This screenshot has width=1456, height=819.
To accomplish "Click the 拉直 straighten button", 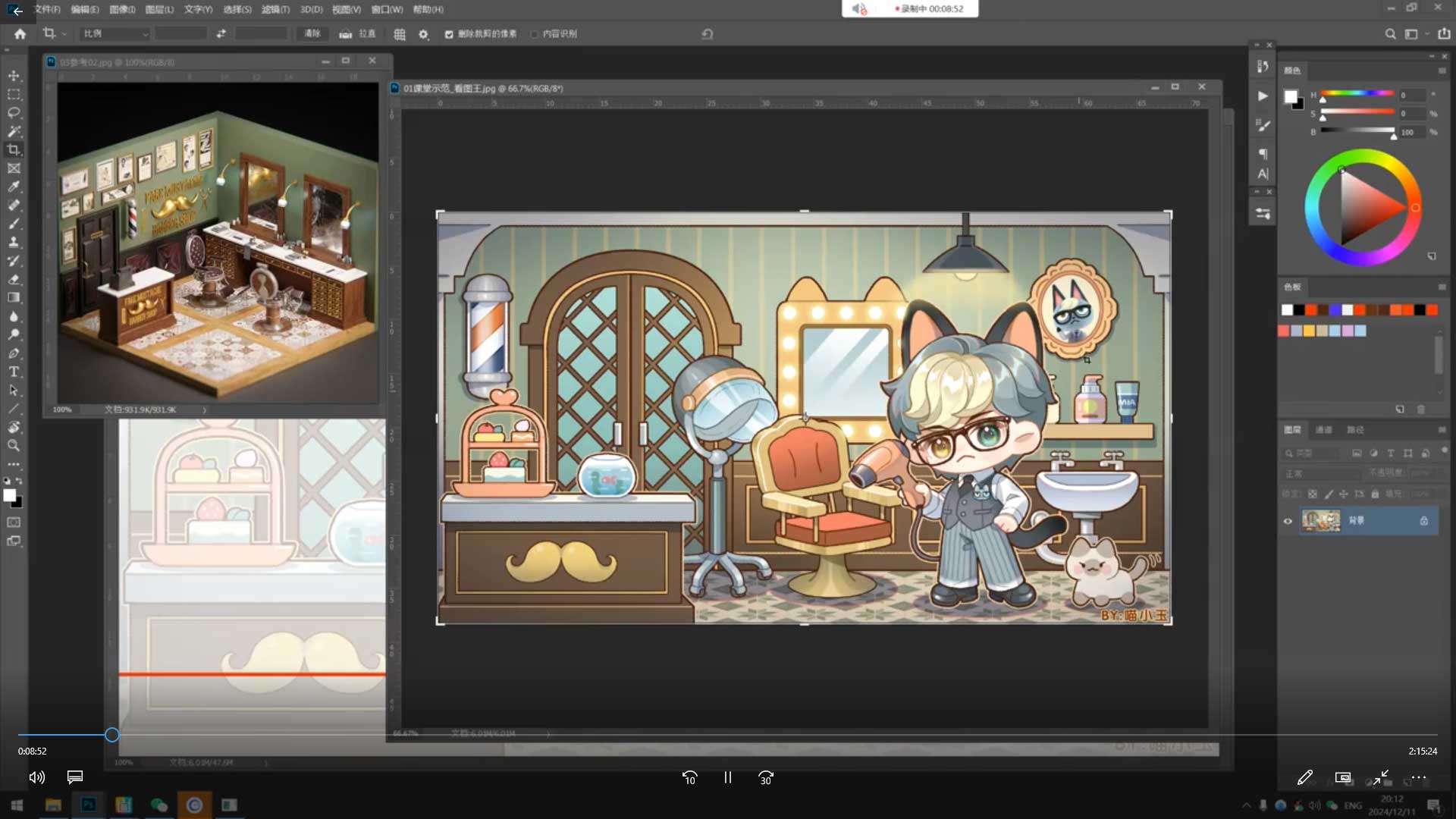I will (358, 34).
